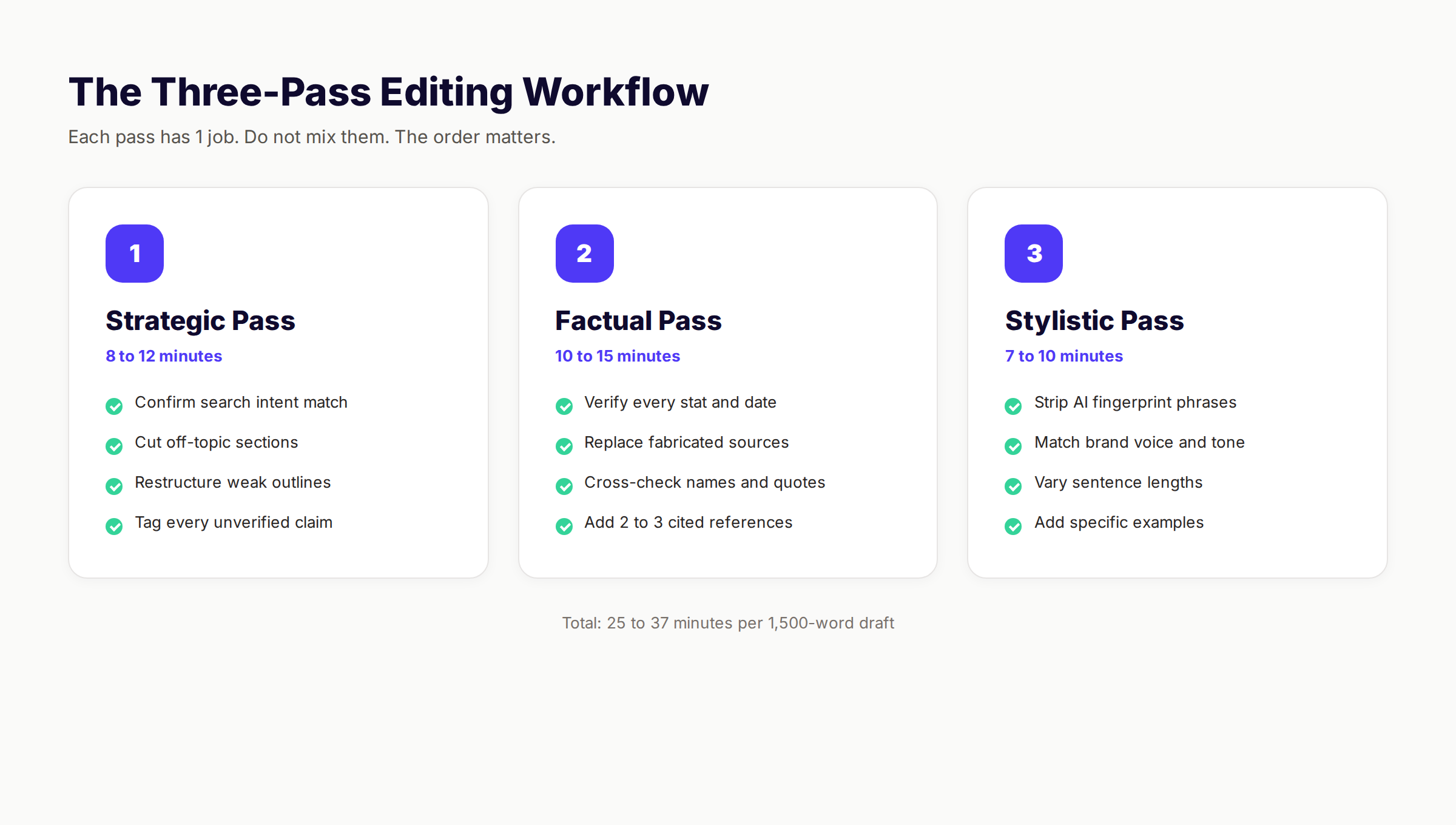Click checkmark beside Add 2 to 3 cited references
The width and height of the screenshot is (1456, 825).
[564, 526]
